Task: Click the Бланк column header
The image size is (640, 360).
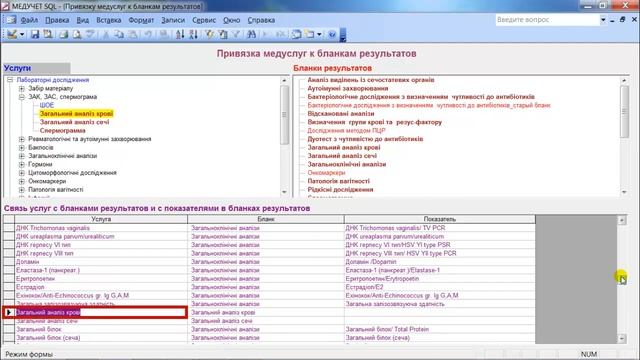Action: 266,219
